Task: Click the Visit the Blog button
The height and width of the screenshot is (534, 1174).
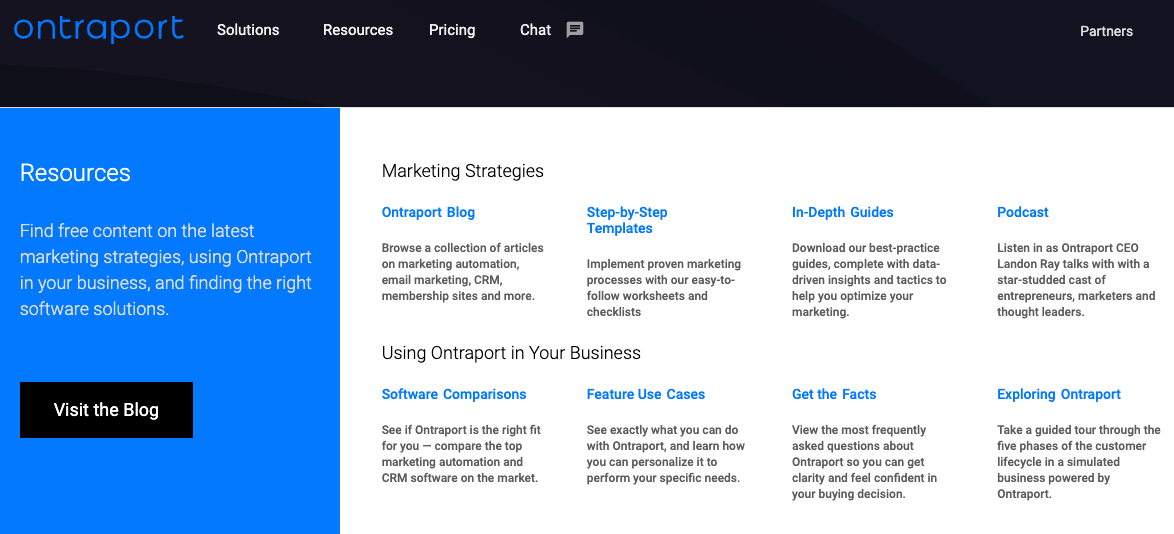Action: [106, 410]
